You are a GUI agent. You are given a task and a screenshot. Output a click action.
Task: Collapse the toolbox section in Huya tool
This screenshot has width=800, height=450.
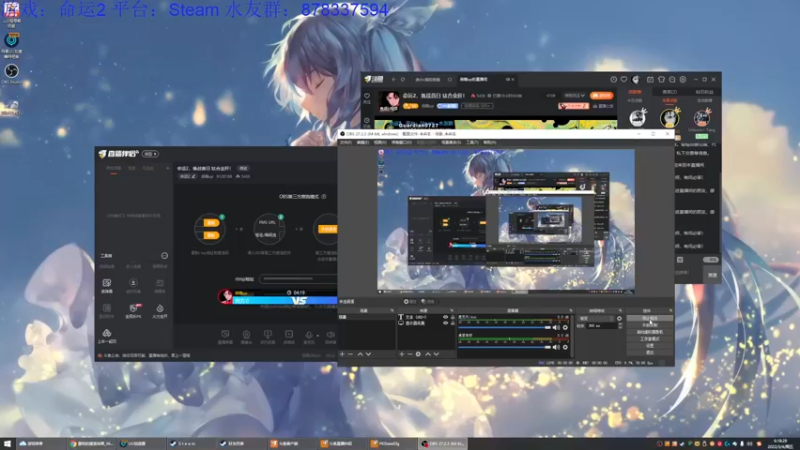point(164,256)
